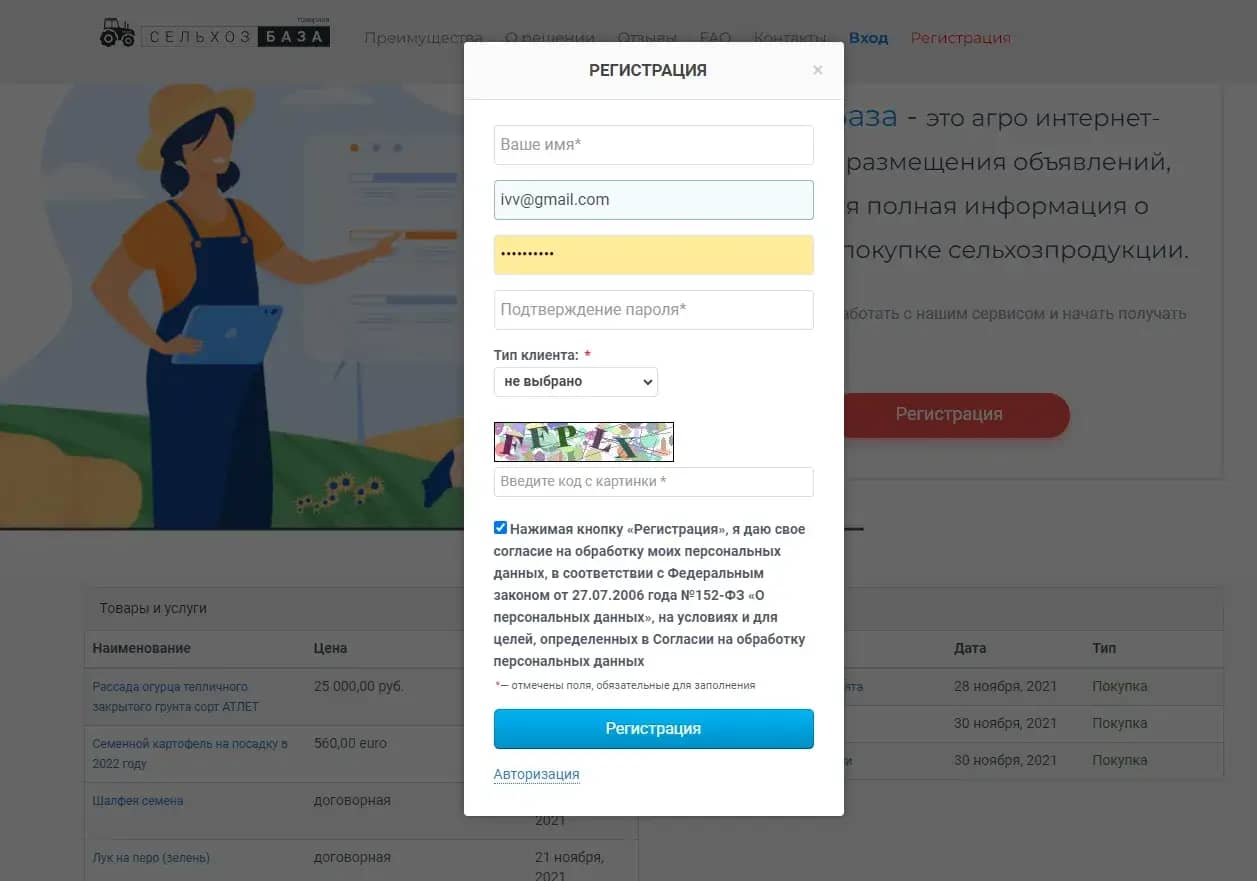This screenshot has width=1257, height=881.
Task: Click the Преимущества menu item
Action: [423, 38]
